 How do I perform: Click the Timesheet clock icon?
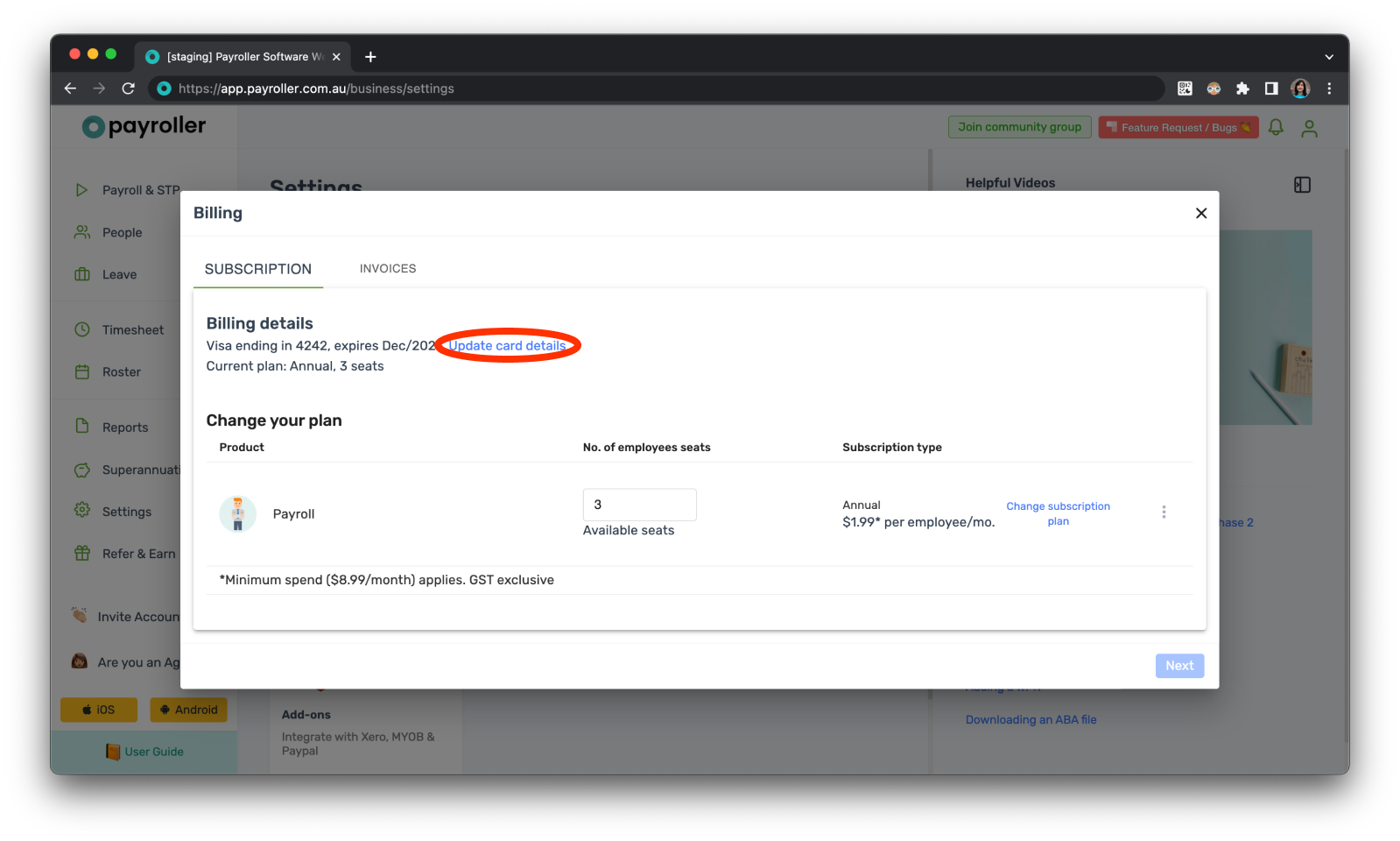[81, 329]
